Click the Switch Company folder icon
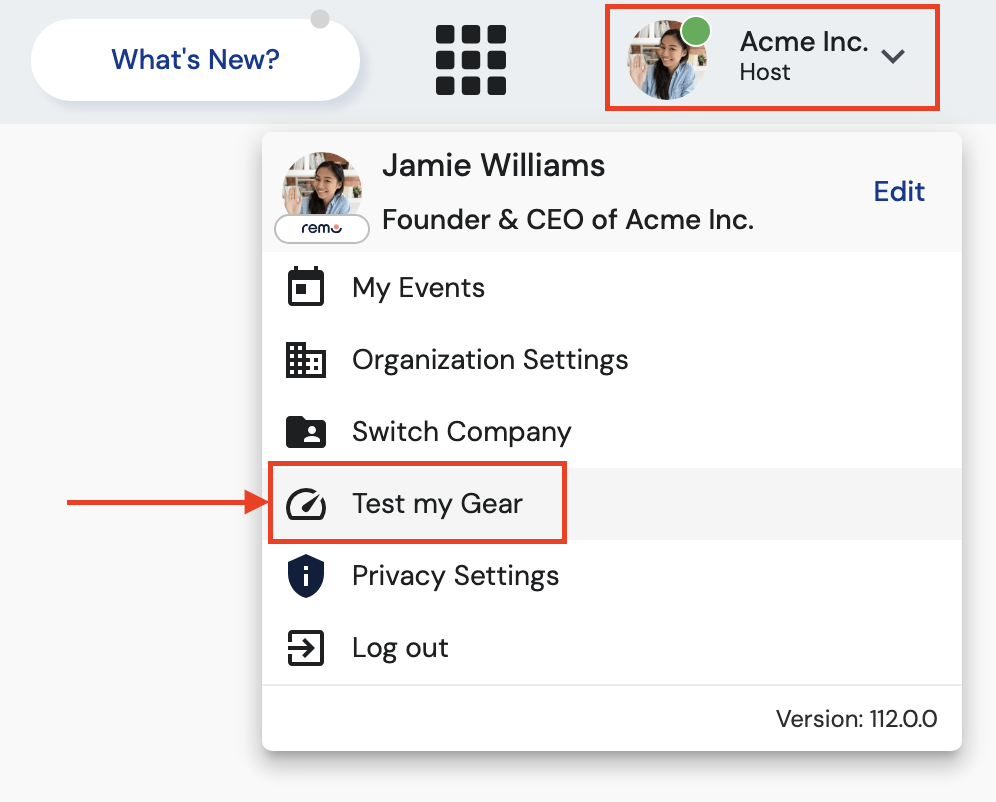Viewport: 996px width, 802px height. (306, 432)
